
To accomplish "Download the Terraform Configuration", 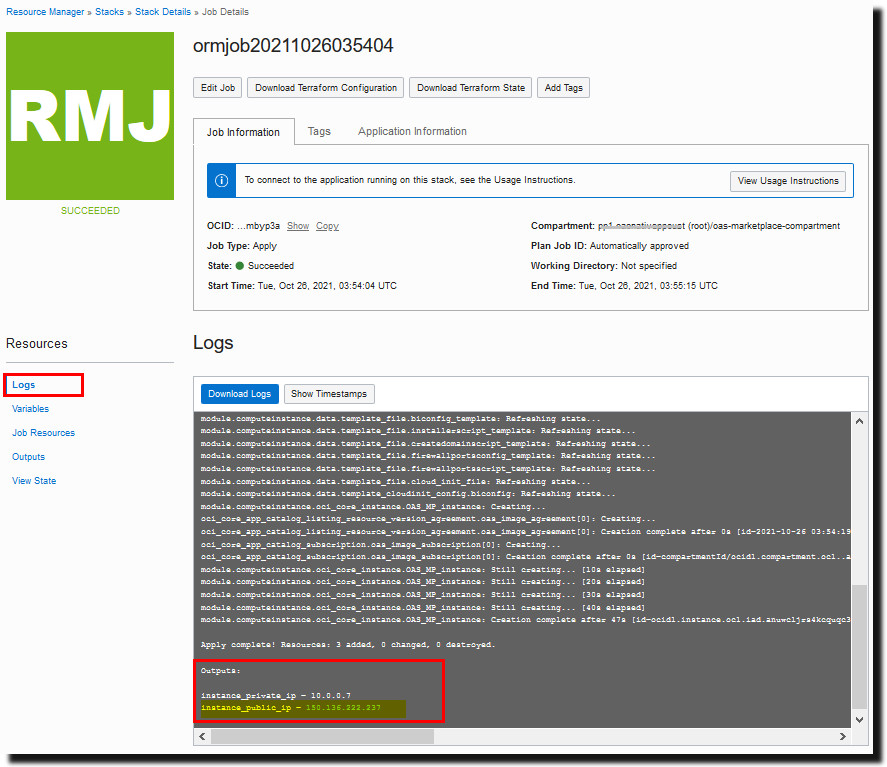I will click(x=324, y=87).
